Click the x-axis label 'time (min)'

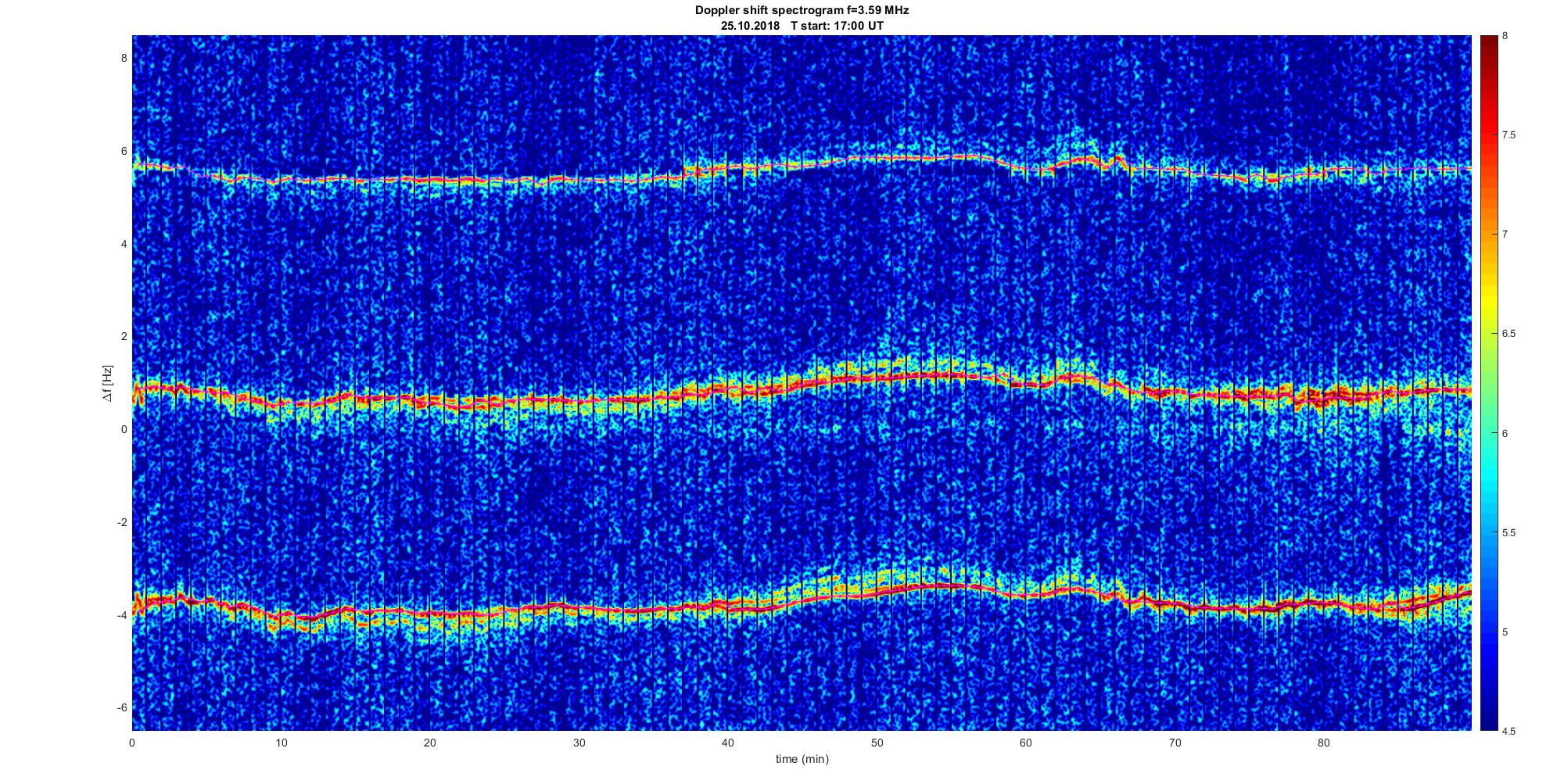[x=802, y=759]
